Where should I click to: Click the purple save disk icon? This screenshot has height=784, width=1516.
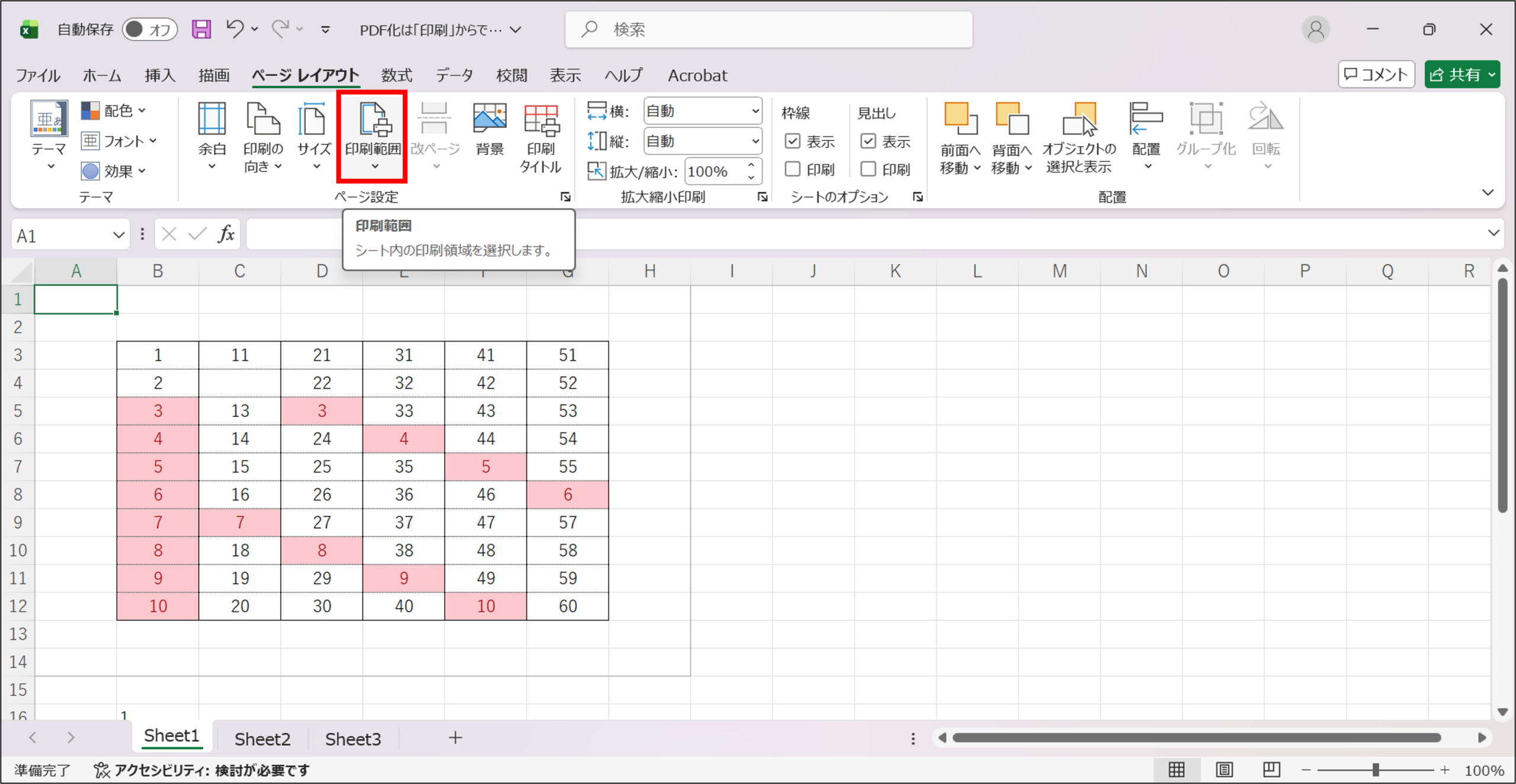click(x=201, y=29)
